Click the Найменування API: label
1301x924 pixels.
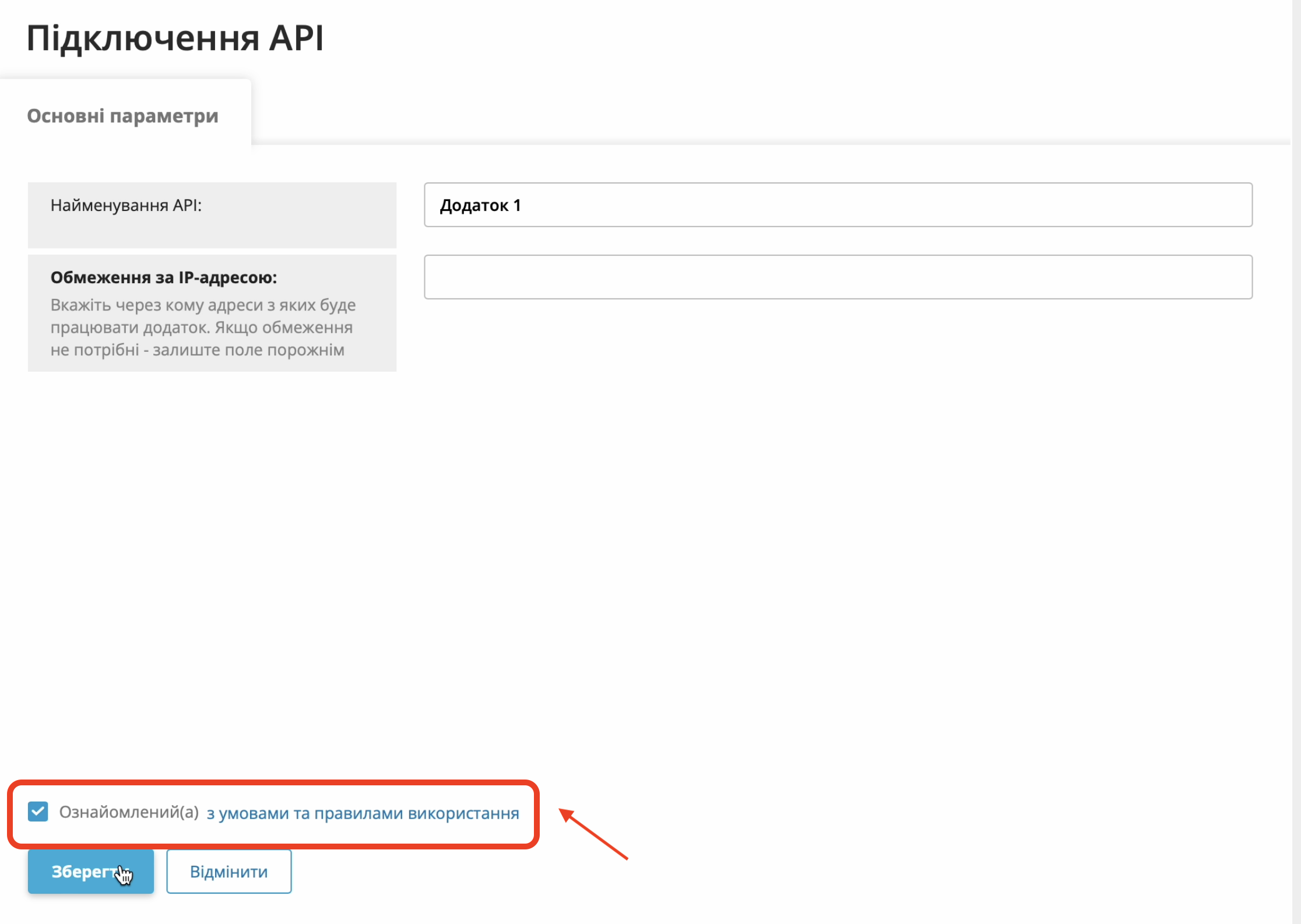coord(126,205)
